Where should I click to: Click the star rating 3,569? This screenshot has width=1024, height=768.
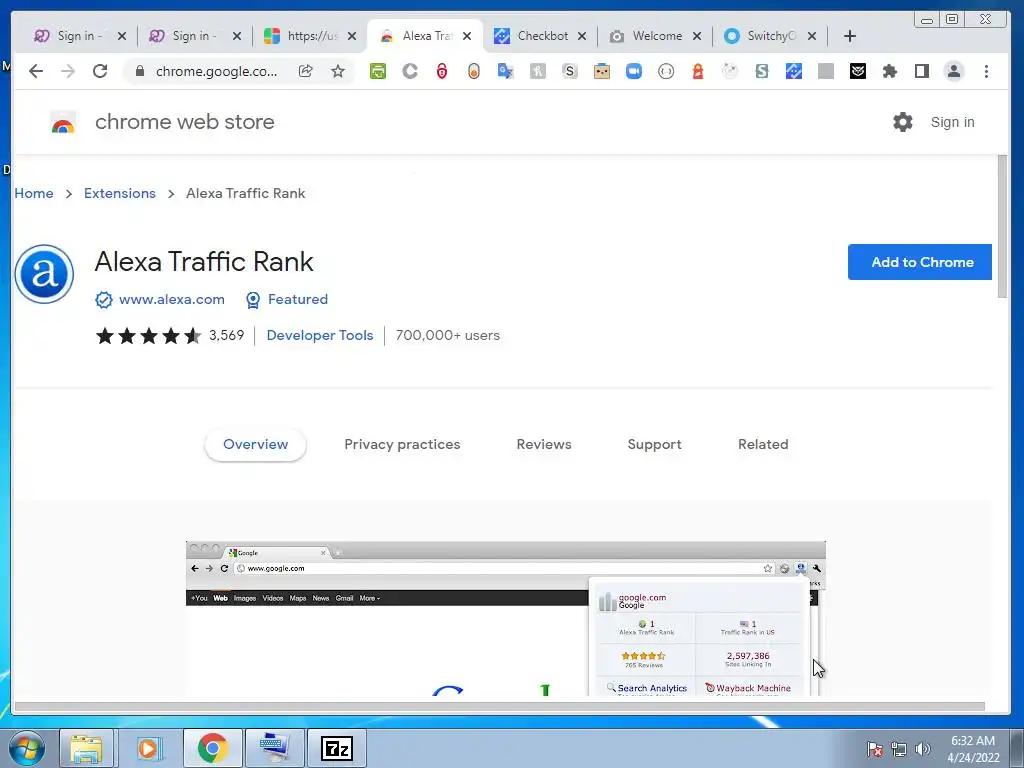click(170, 336)
